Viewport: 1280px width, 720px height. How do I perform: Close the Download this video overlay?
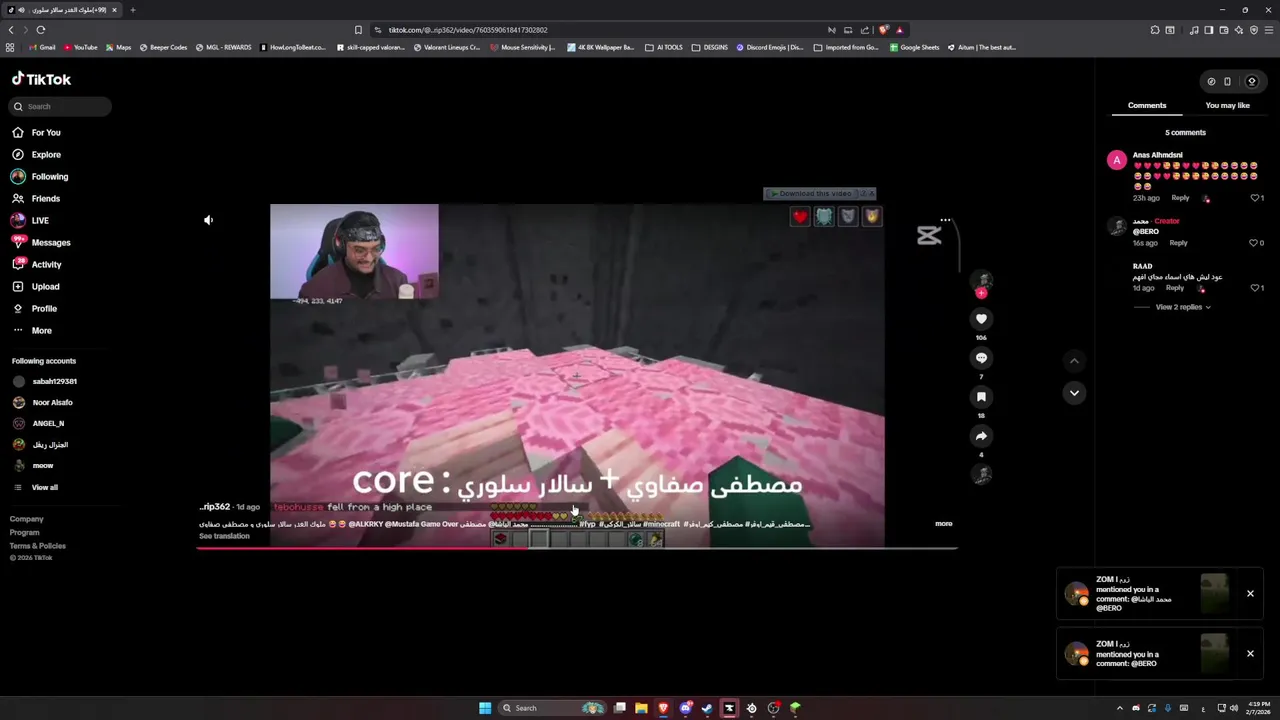click(870, 194)
